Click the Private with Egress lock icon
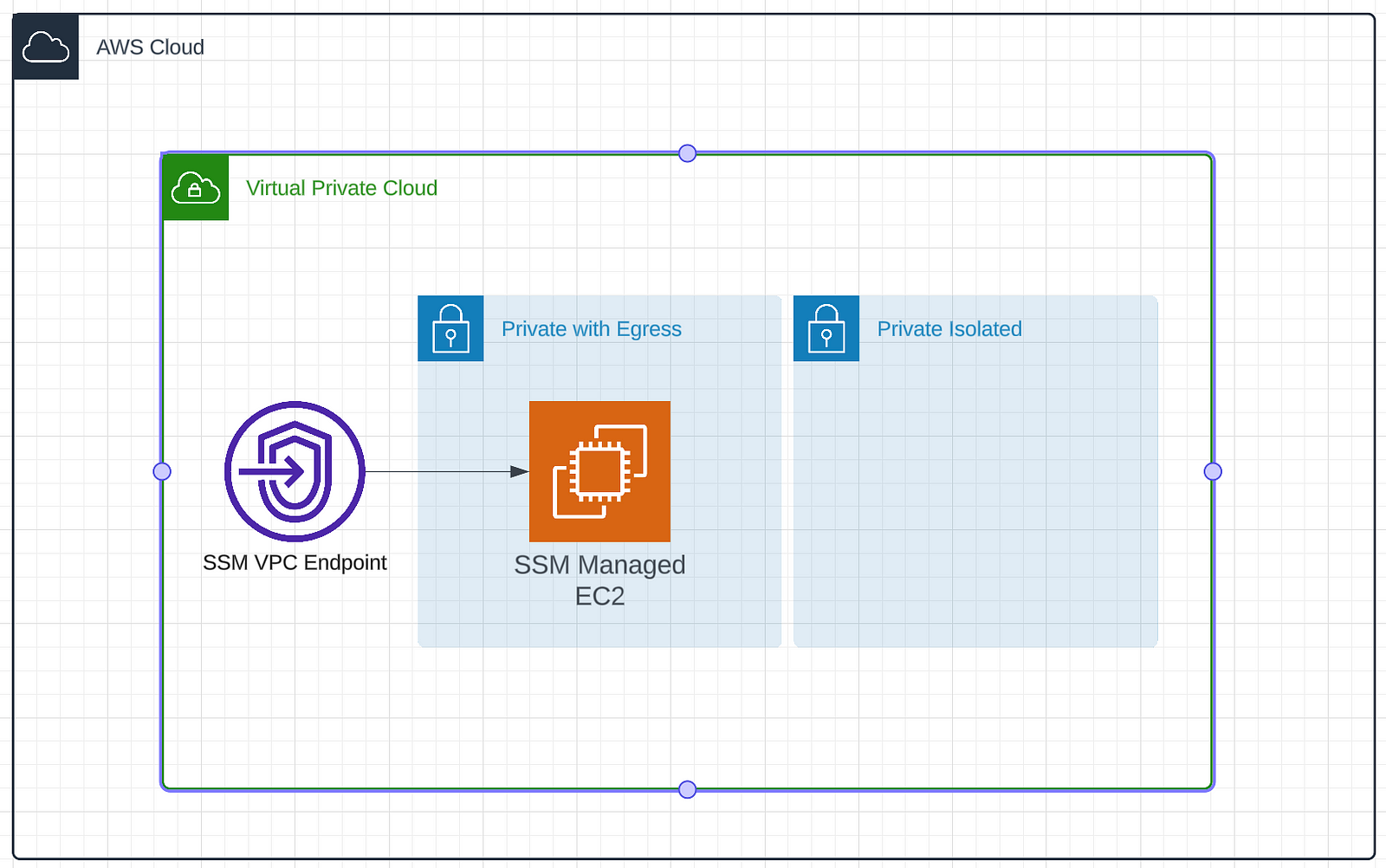 click(450, 328)
